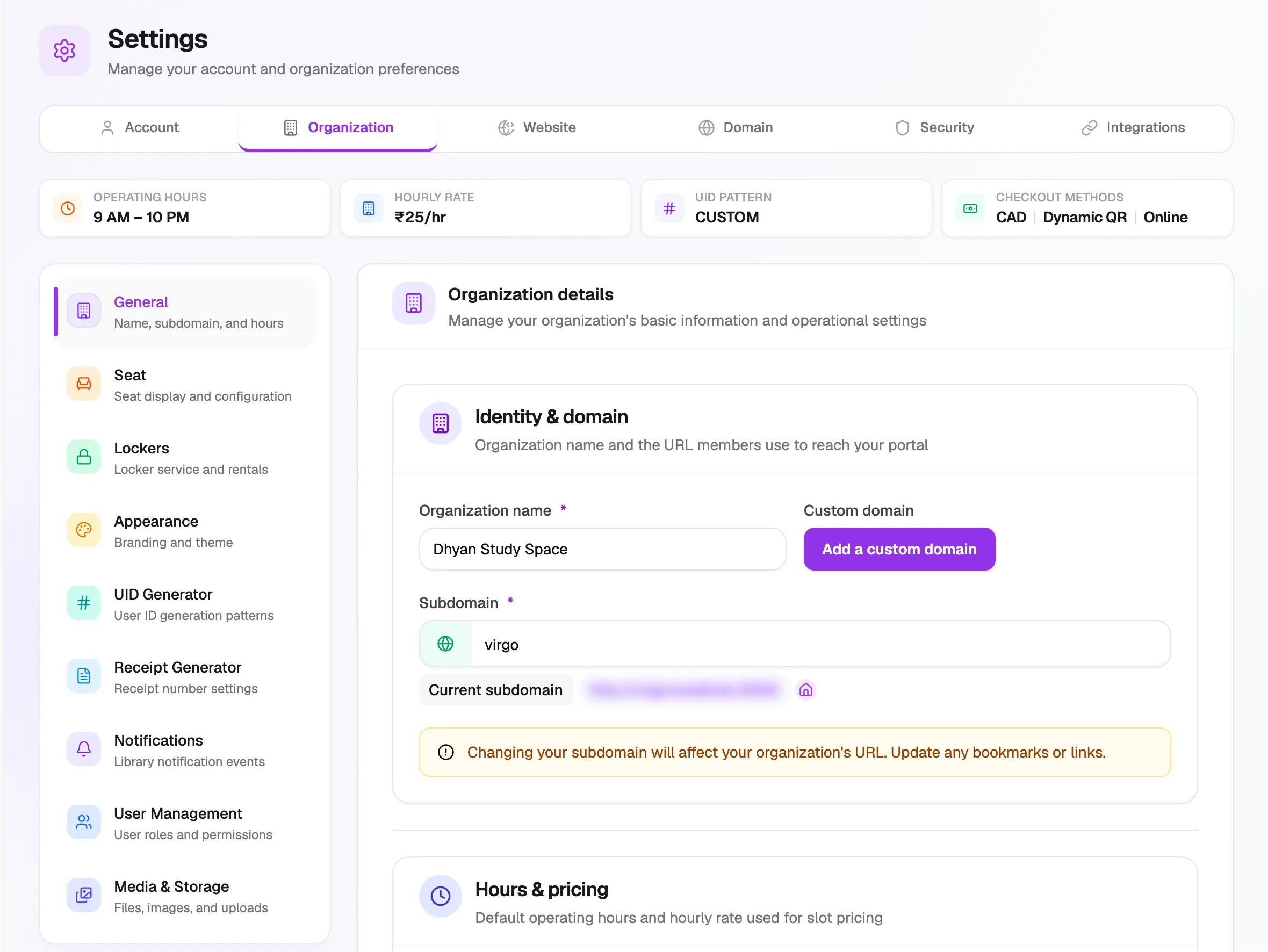
Task: Click the '₹25/hr' hourly rate value
Action: tap(420, 217)
